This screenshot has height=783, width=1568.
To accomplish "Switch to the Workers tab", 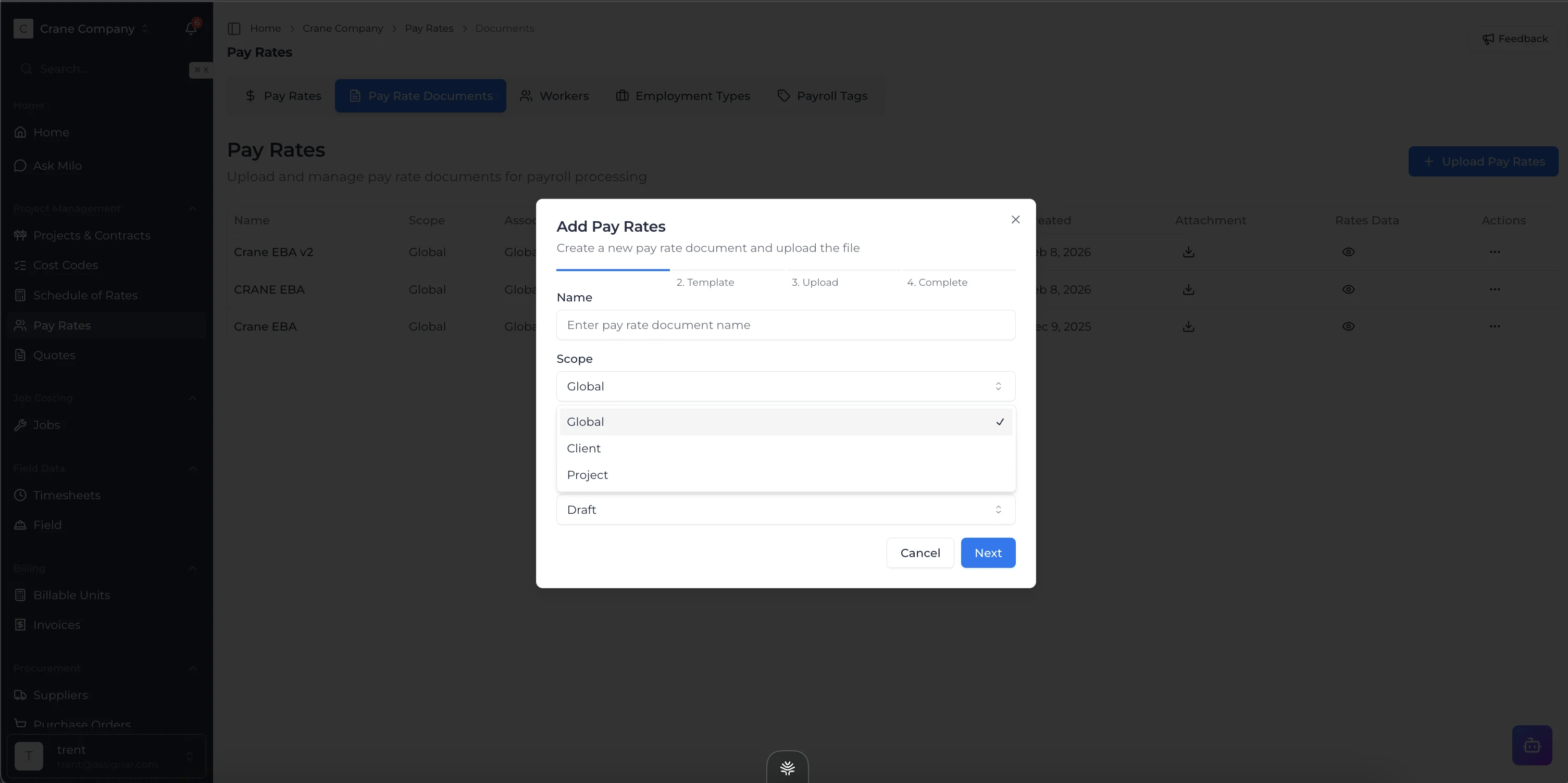I will tap(554, 96).
